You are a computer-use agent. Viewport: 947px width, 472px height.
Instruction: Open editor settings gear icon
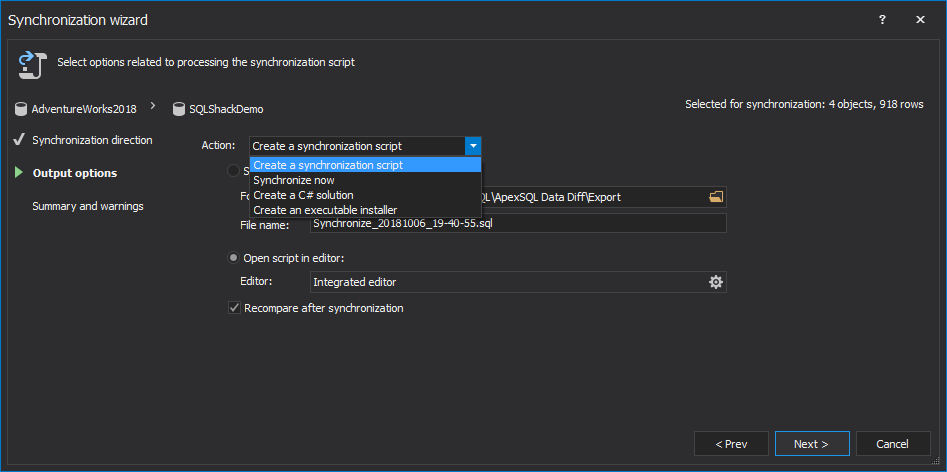click(715, 283)
